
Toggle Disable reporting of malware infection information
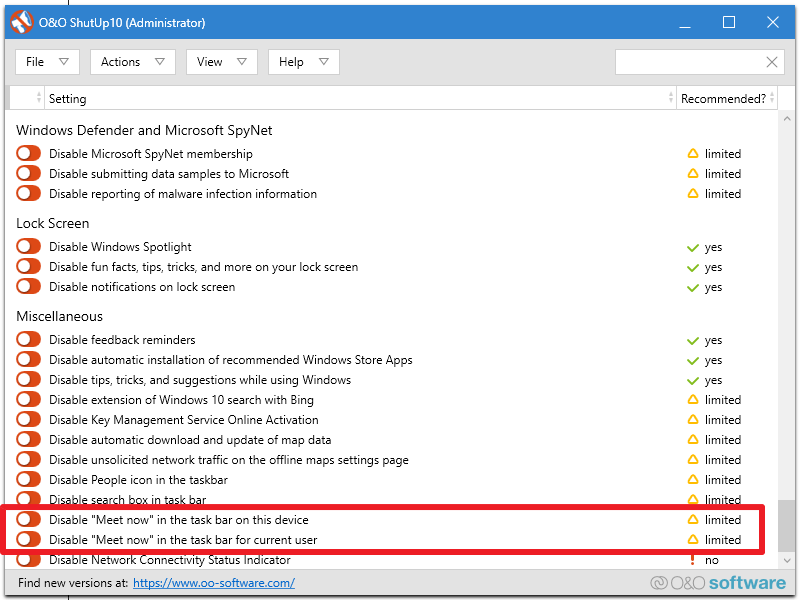coord(28,193)
